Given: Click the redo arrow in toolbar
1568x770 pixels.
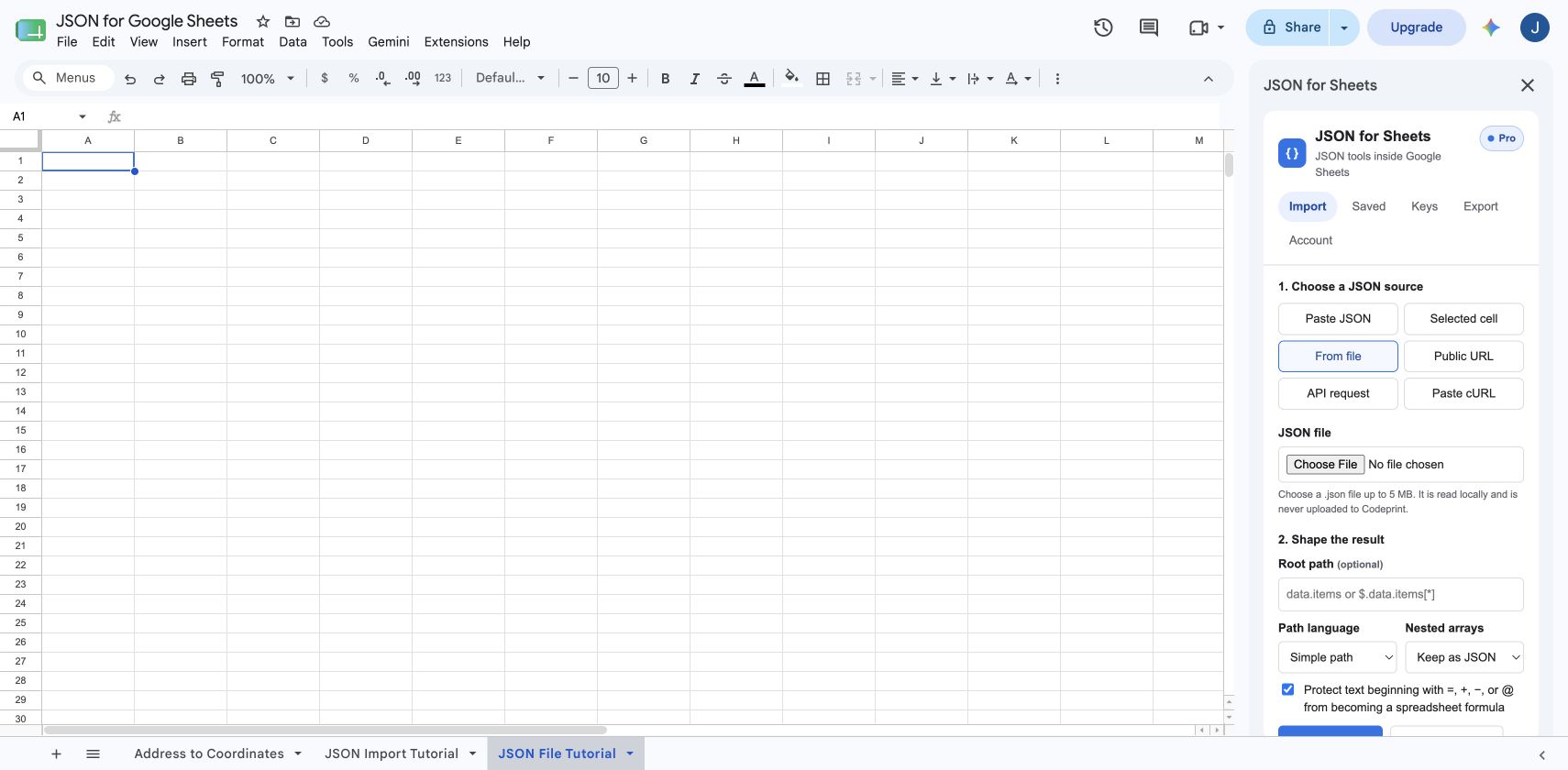Looking at the screenshot, I should (x=160, y=79).
